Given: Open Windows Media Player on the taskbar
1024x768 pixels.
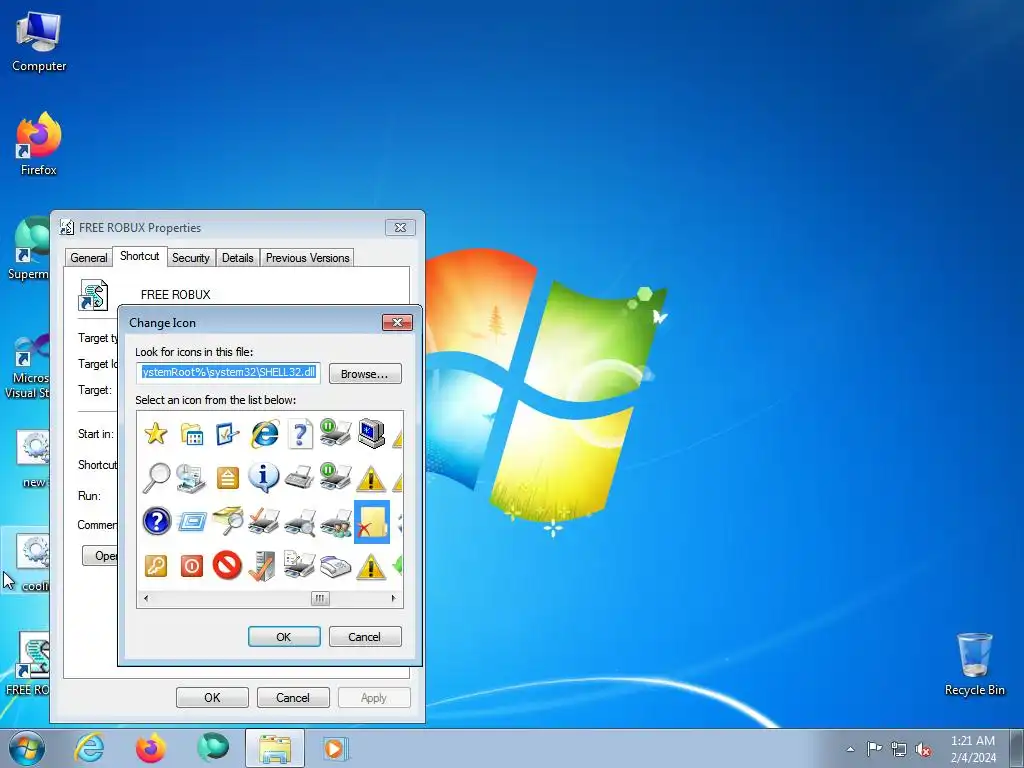Looking at the screenshot, I should (x=336, y=748).
